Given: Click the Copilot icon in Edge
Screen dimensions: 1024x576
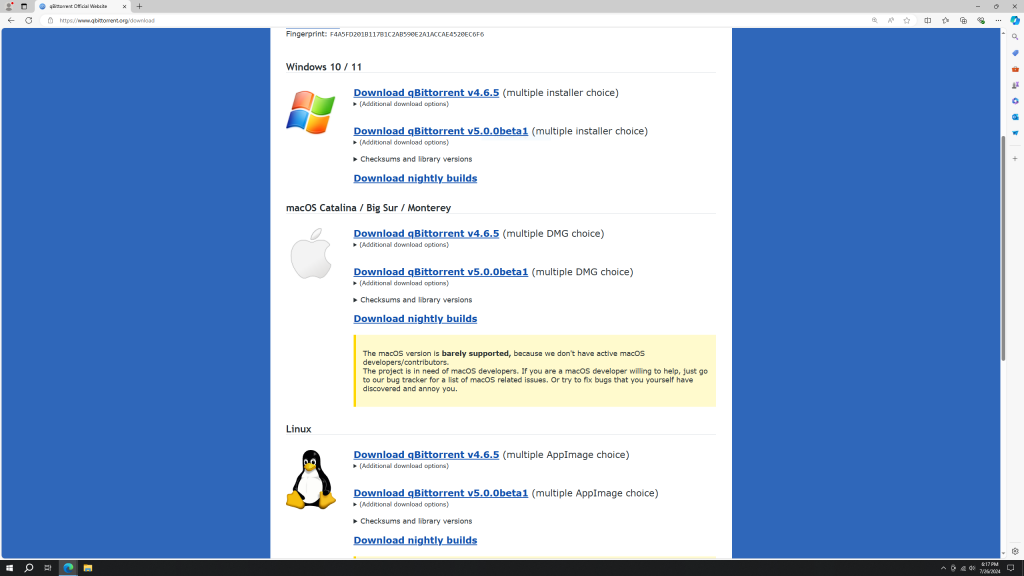Looking at the screenshot, I should [1014, 20].
